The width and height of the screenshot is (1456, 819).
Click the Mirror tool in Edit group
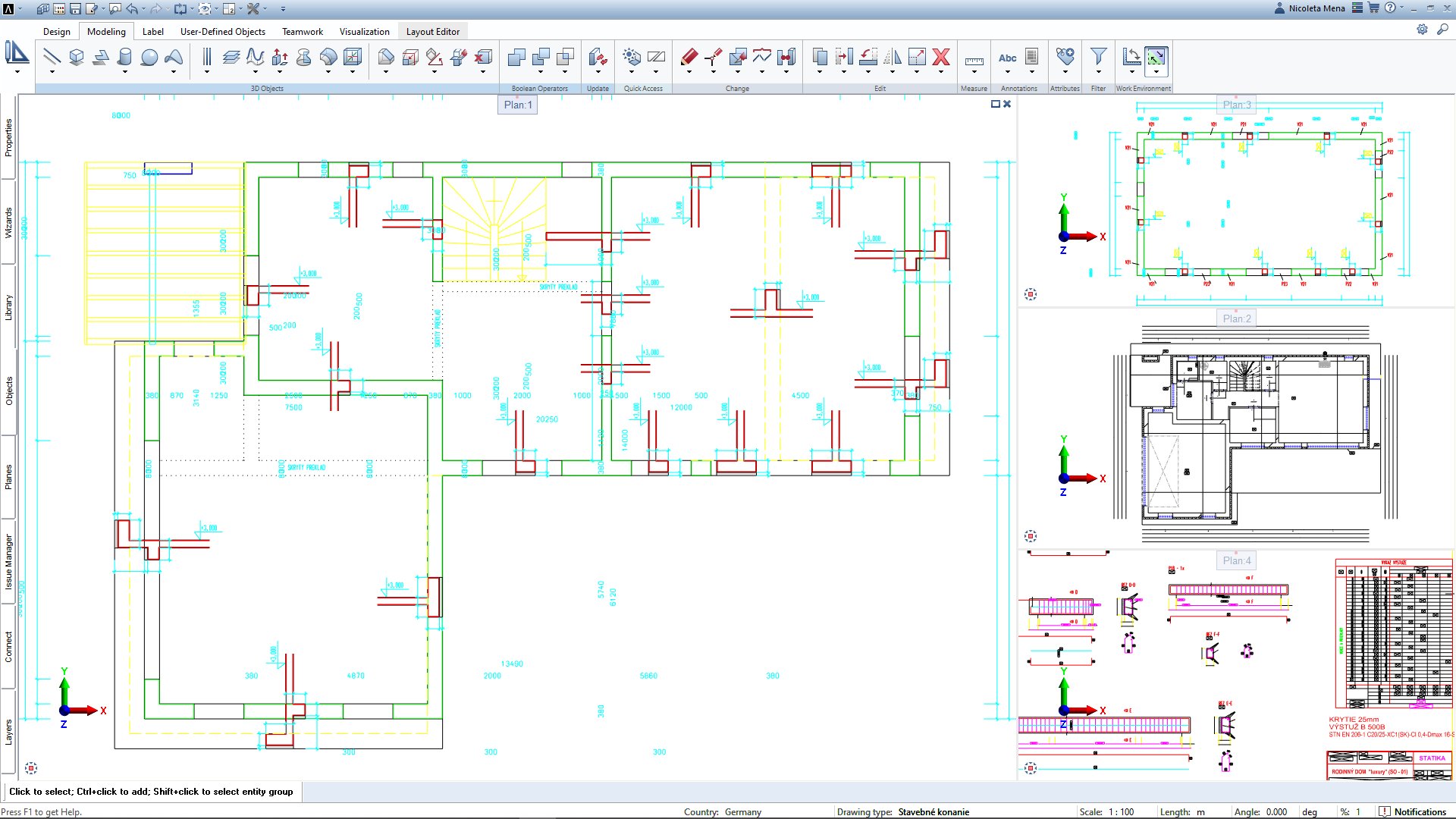coord(893,57)
